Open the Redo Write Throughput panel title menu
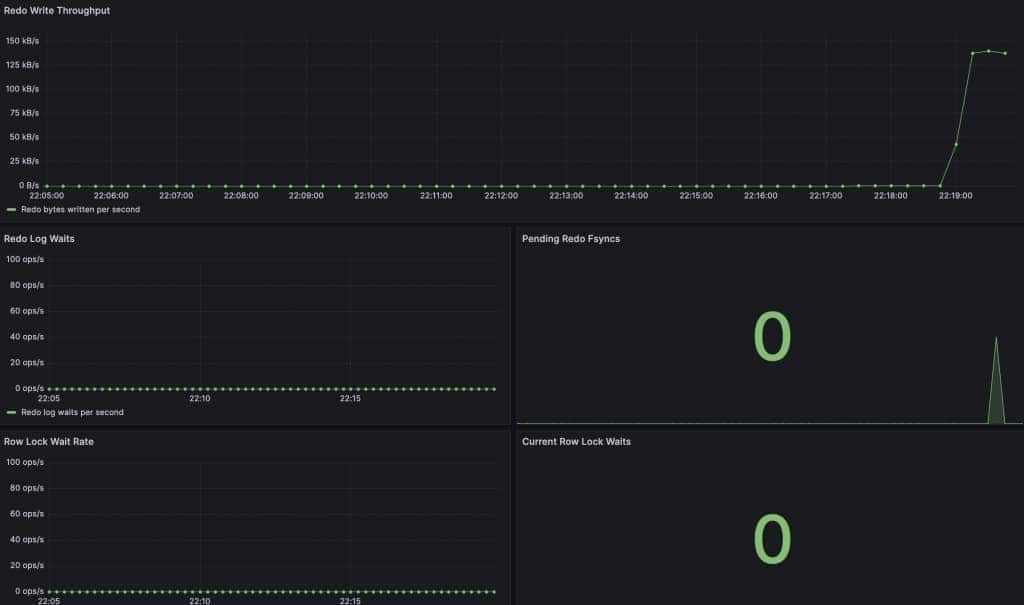1024x605 pixels. point(57,10)
